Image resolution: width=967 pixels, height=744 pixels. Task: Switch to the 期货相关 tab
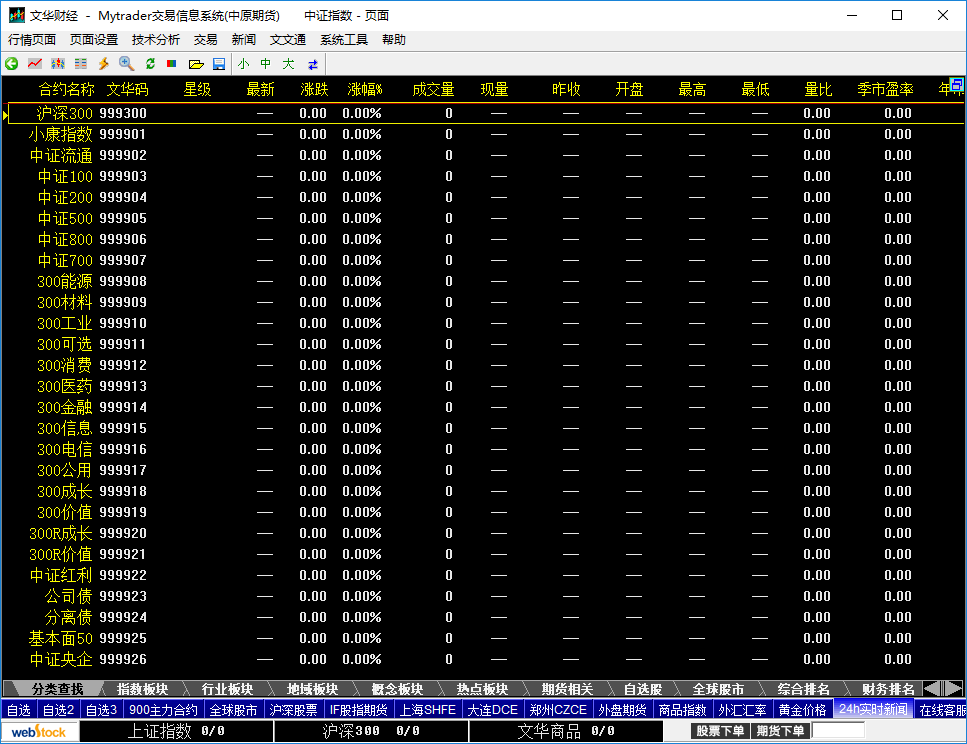pyautogui.click(x=567, y=689)
